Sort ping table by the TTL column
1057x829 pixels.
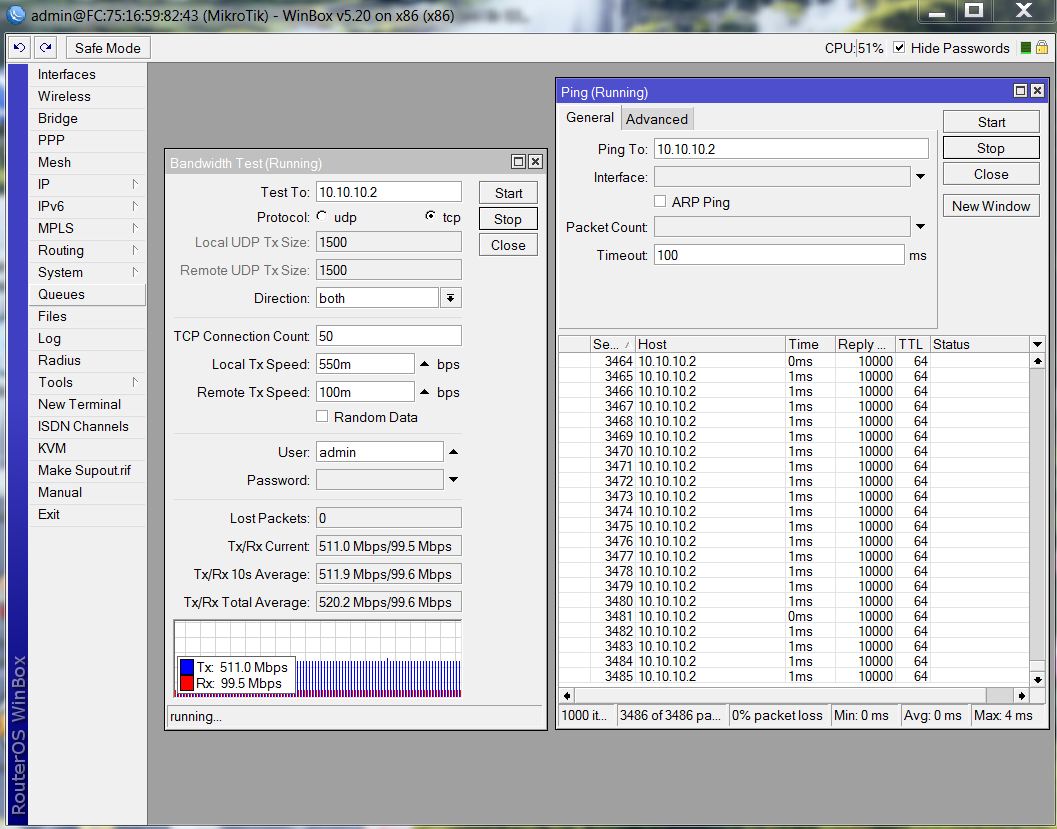[912, 344]
